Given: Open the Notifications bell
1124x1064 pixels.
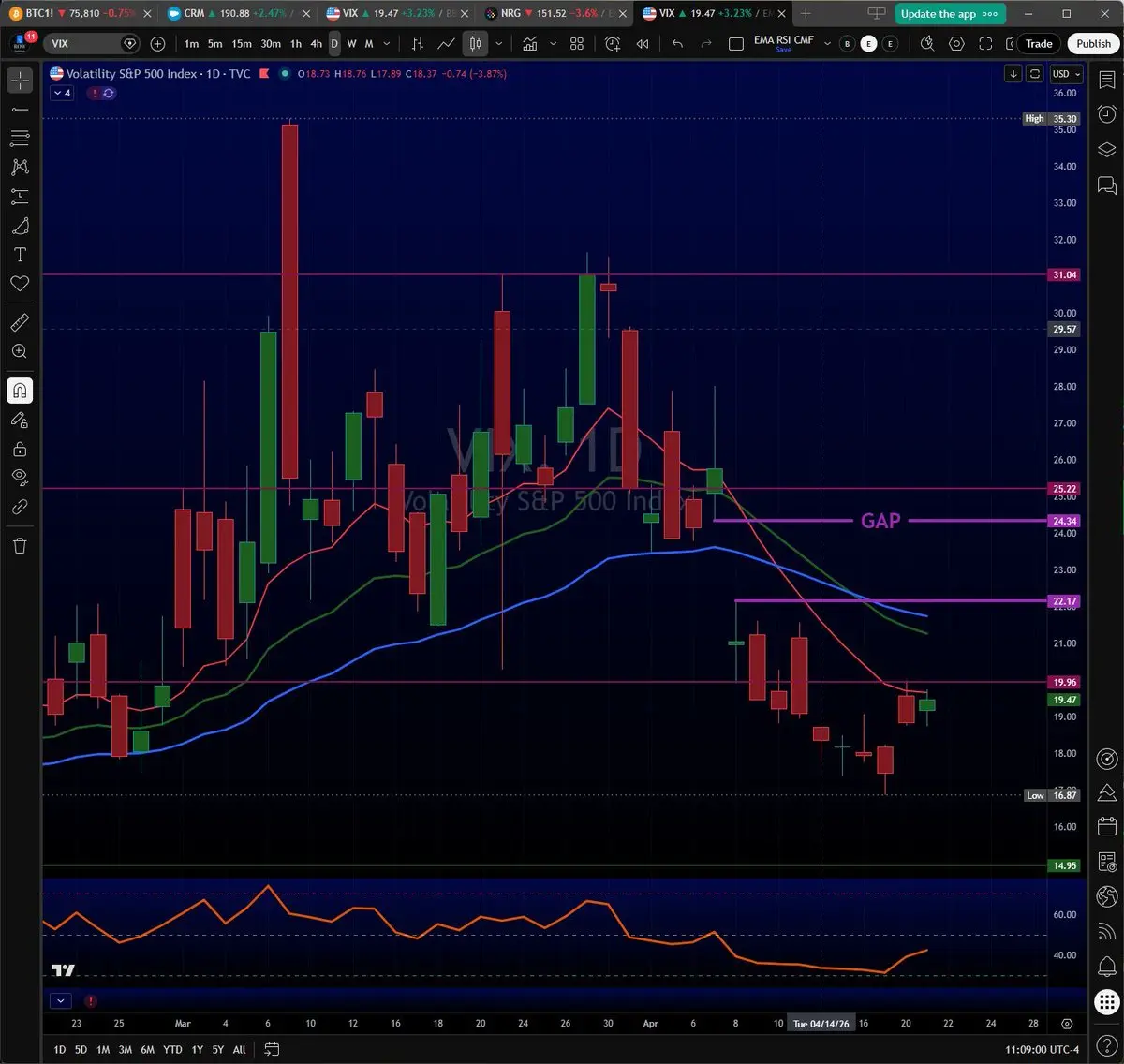Looking at the screenshot, I should pyautogui.click(x=1107, y=966).
